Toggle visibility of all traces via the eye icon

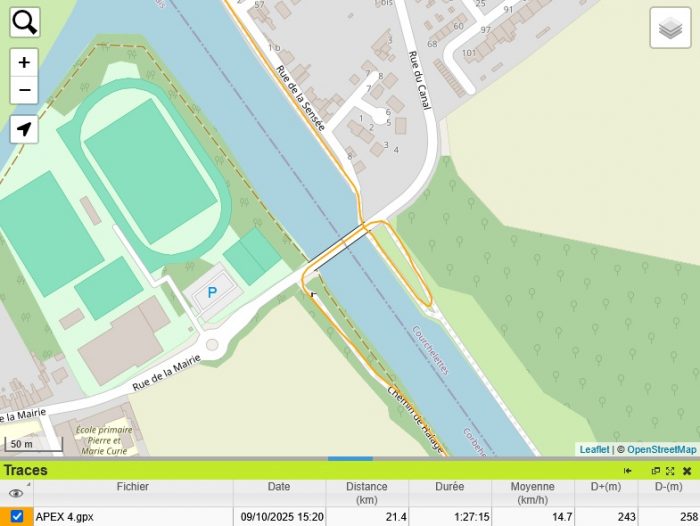tap(16, 493)
